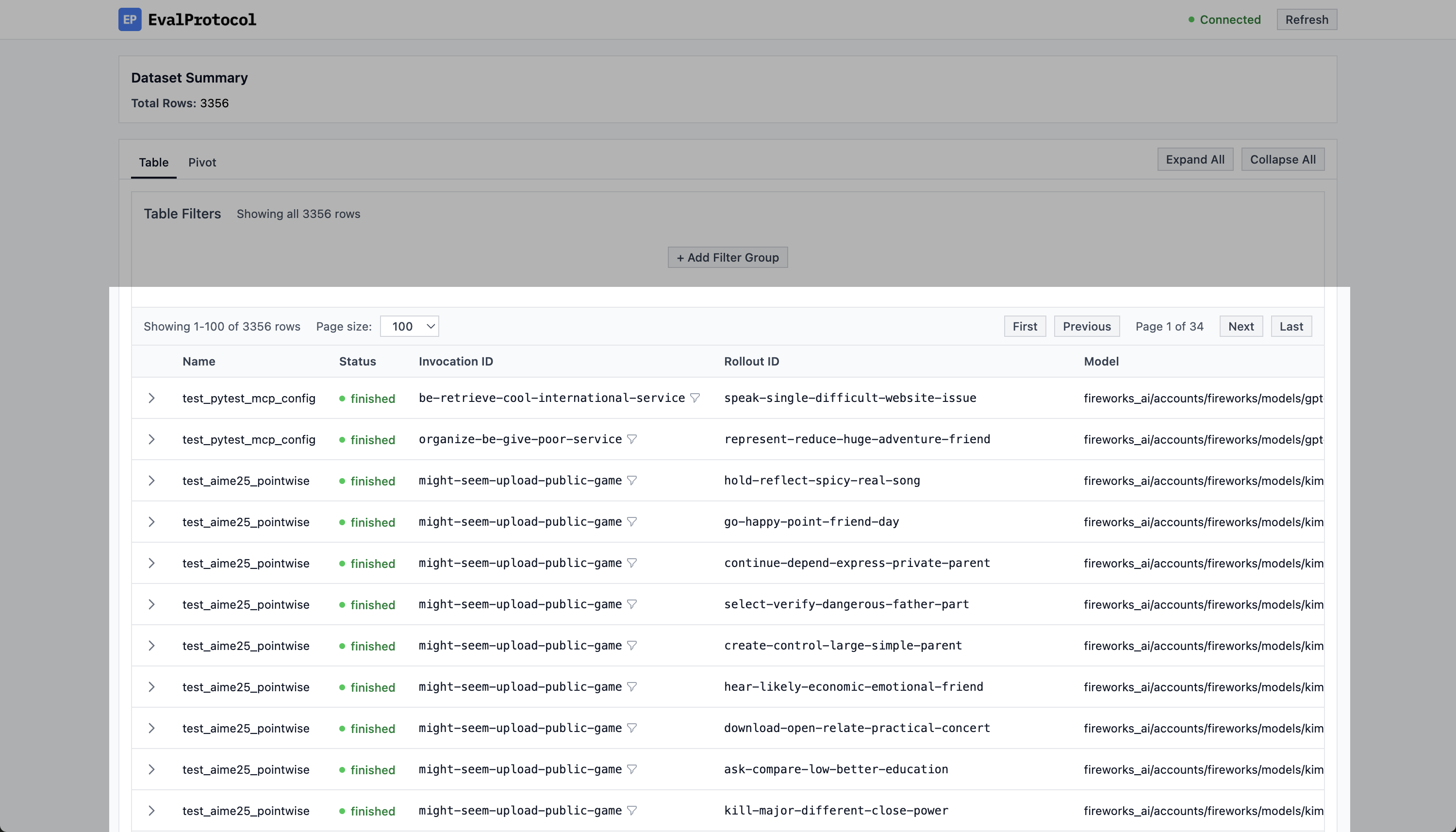Open the Page size dropdown
Viewport: 1456px width, 832px height.
click(409, 326)
